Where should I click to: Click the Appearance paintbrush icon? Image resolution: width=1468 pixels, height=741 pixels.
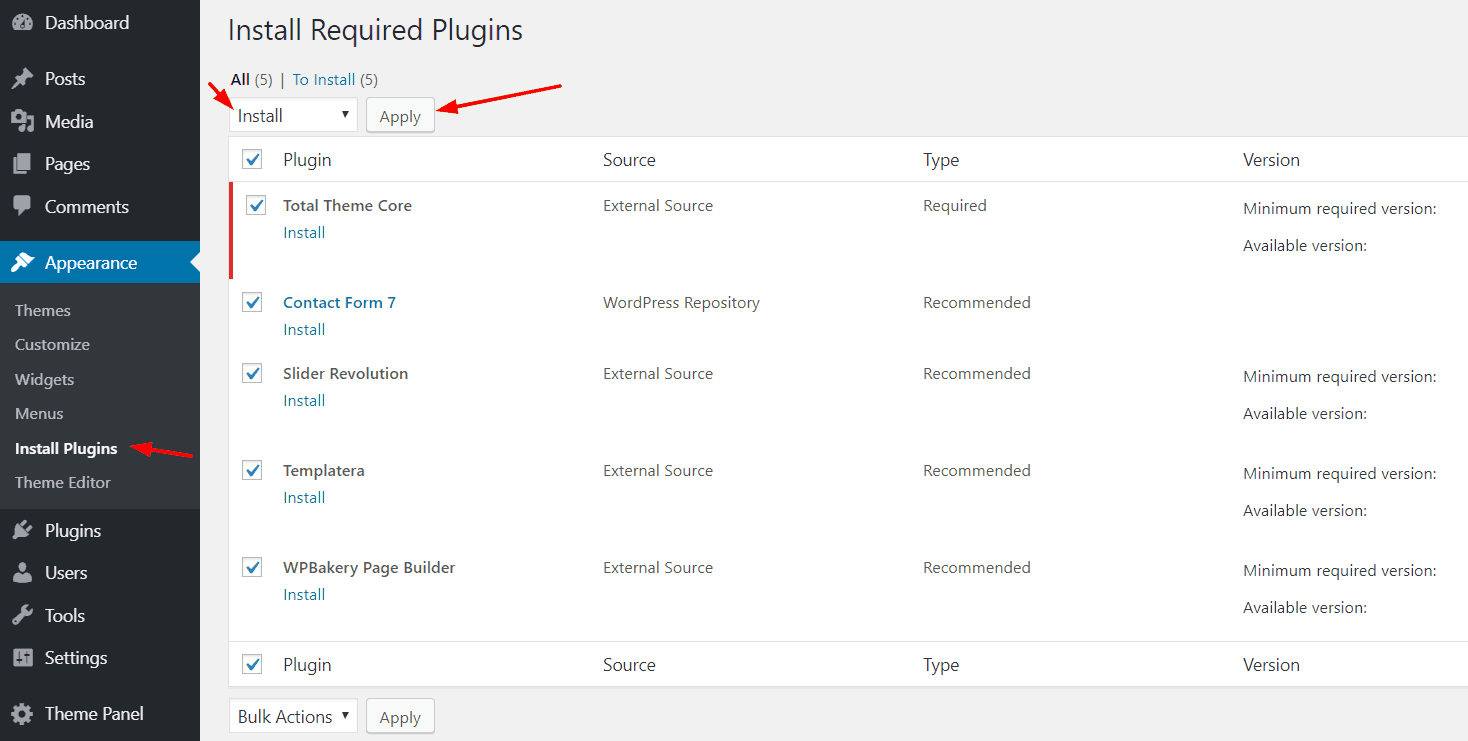coord(22,263)
